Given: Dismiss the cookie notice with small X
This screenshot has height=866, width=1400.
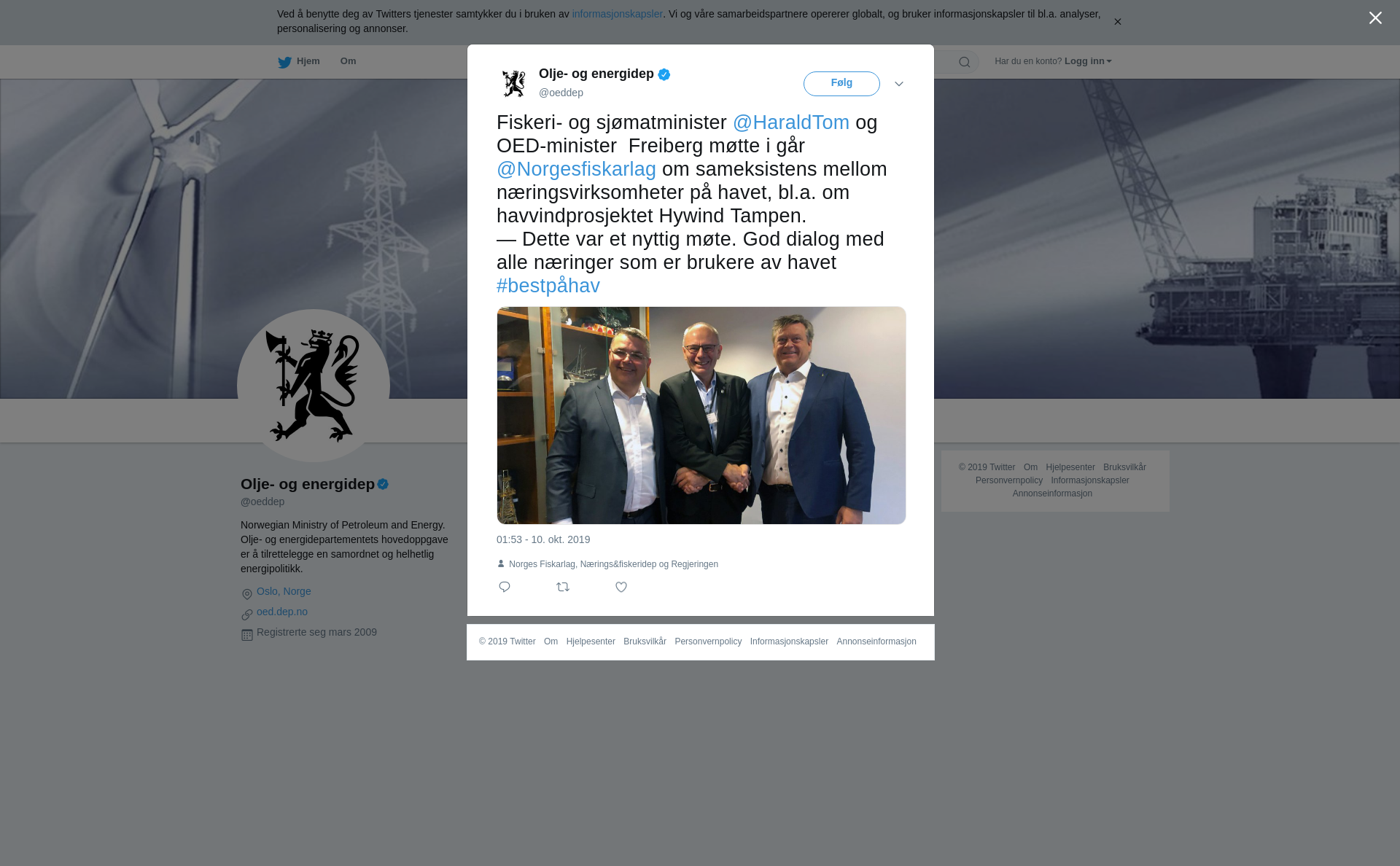Looking at the screenshot, I should [1117, 22].
